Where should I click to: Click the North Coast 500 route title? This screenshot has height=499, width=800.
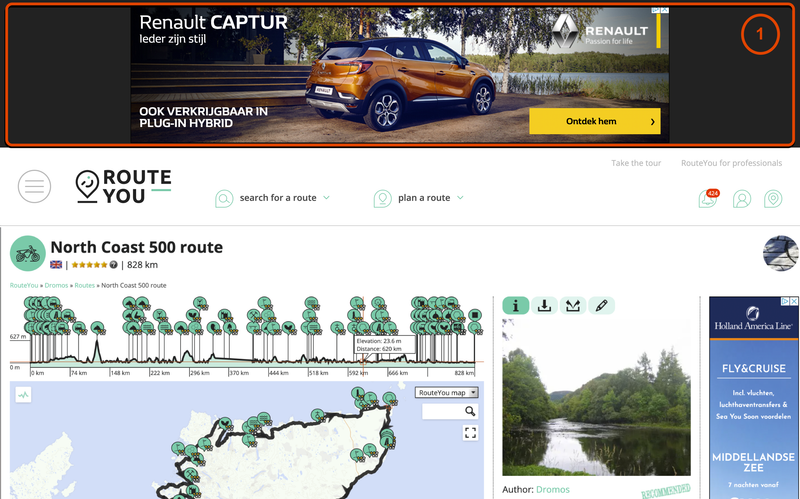click(x=137, y=247)
